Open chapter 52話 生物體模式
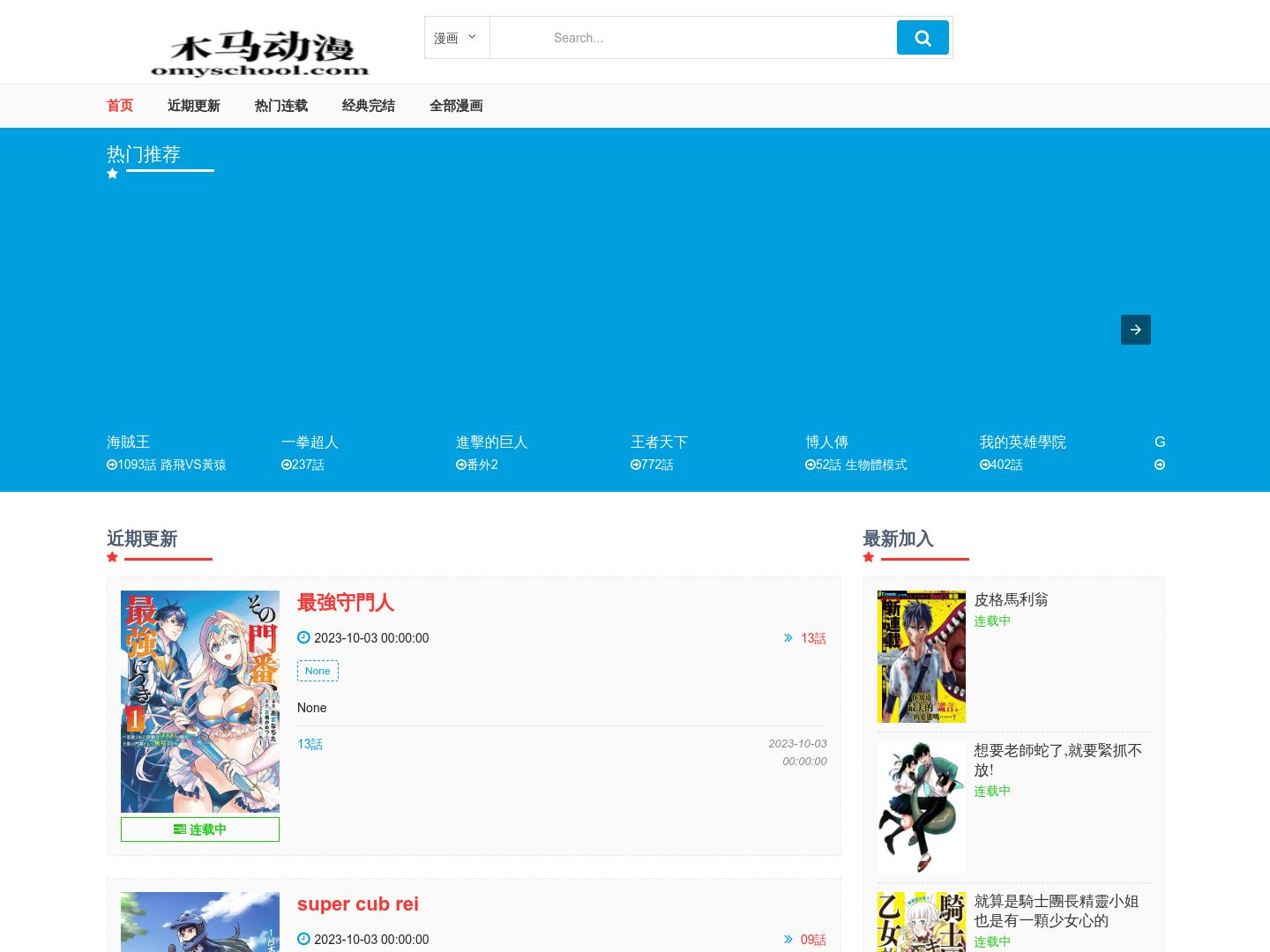1270x952 pixels. click(862, 465)
